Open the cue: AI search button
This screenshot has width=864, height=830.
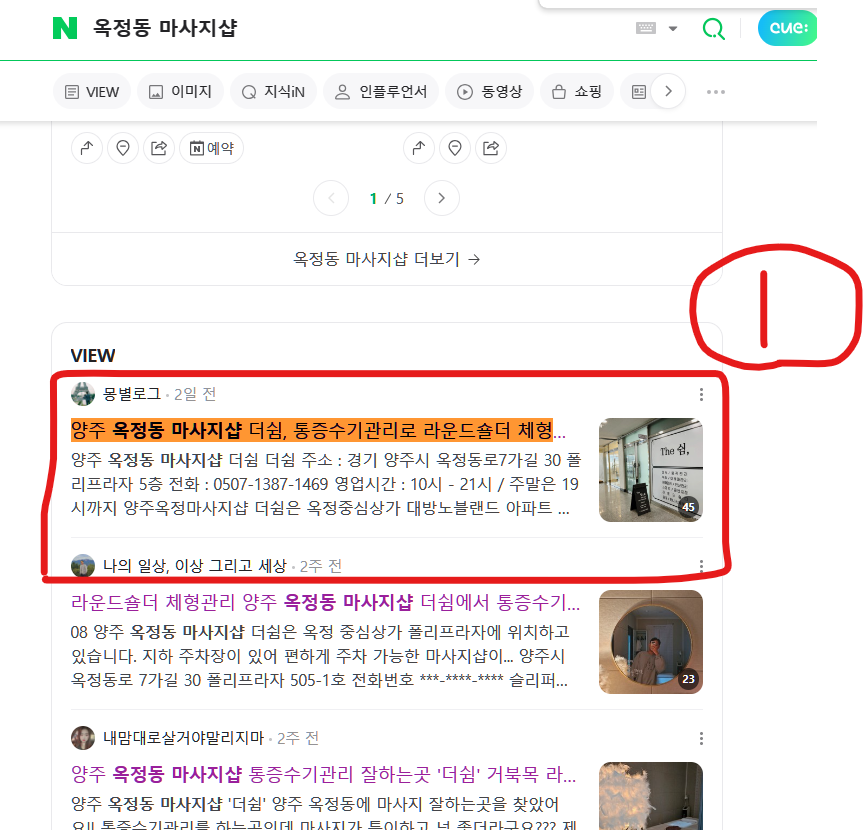pyautogui.click(x=787, y=28)
